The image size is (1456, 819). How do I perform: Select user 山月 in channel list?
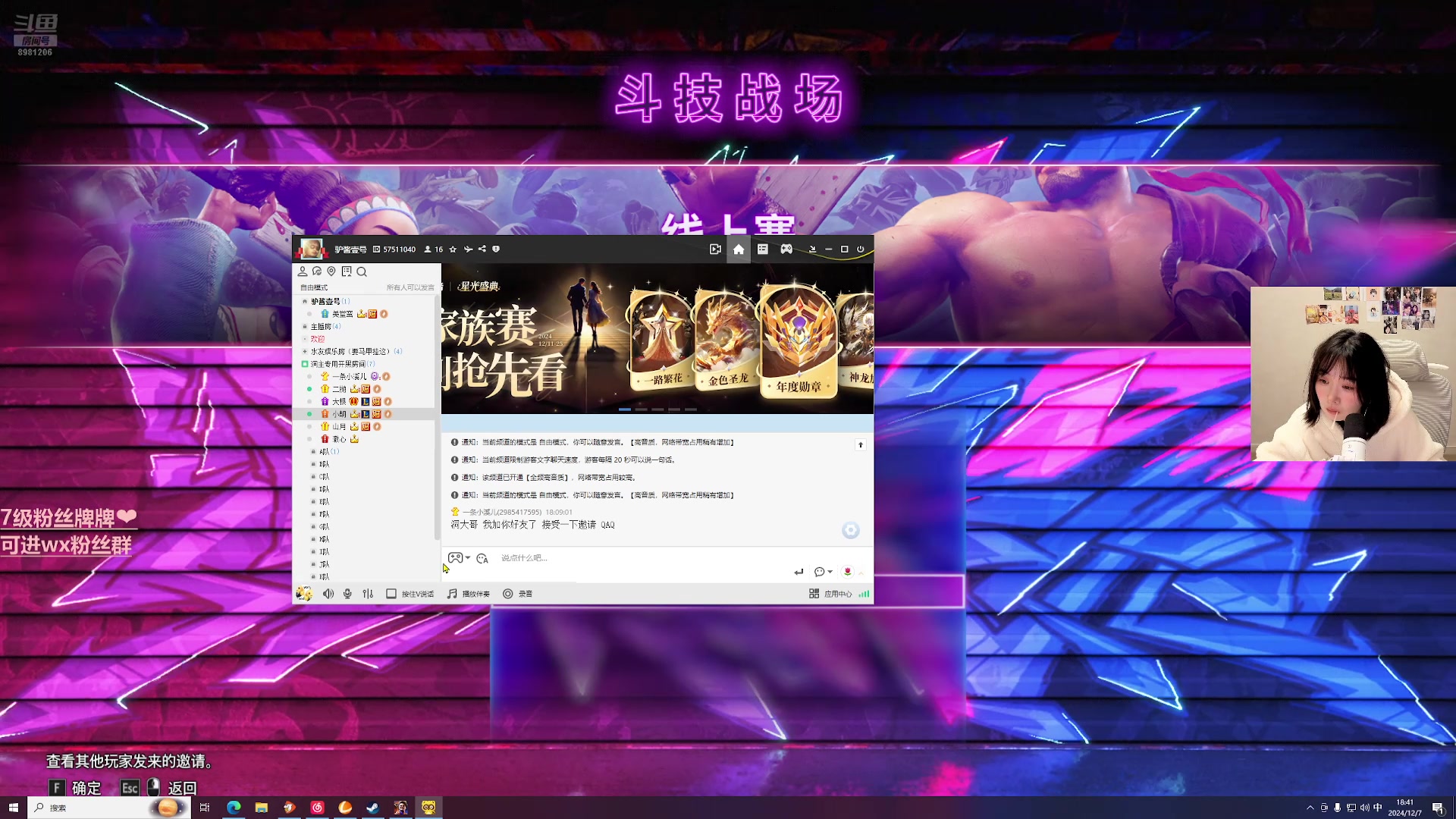point(339,427)
